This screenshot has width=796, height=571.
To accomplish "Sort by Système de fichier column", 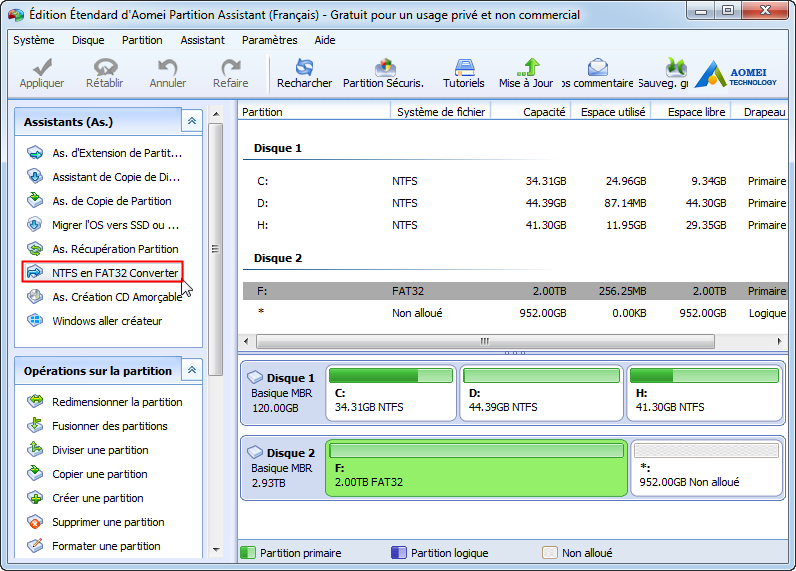I will click(x=441, y=112).
